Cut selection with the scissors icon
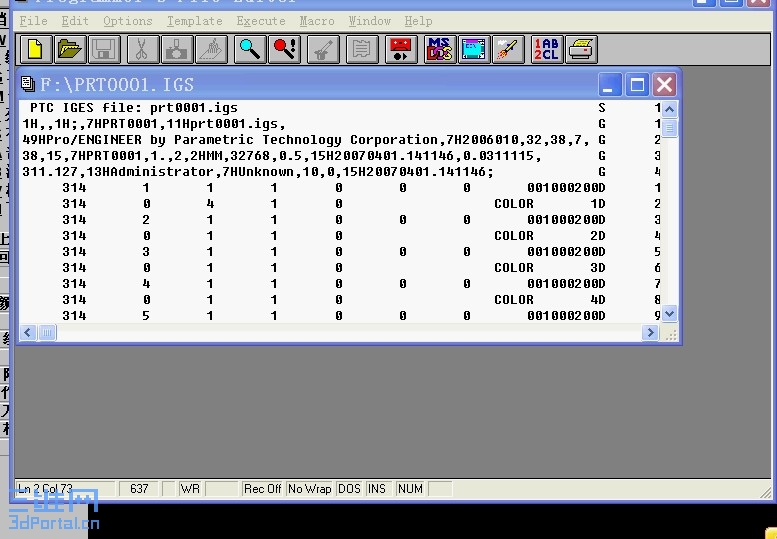This screenshot has width=777, height=539. 143,50
